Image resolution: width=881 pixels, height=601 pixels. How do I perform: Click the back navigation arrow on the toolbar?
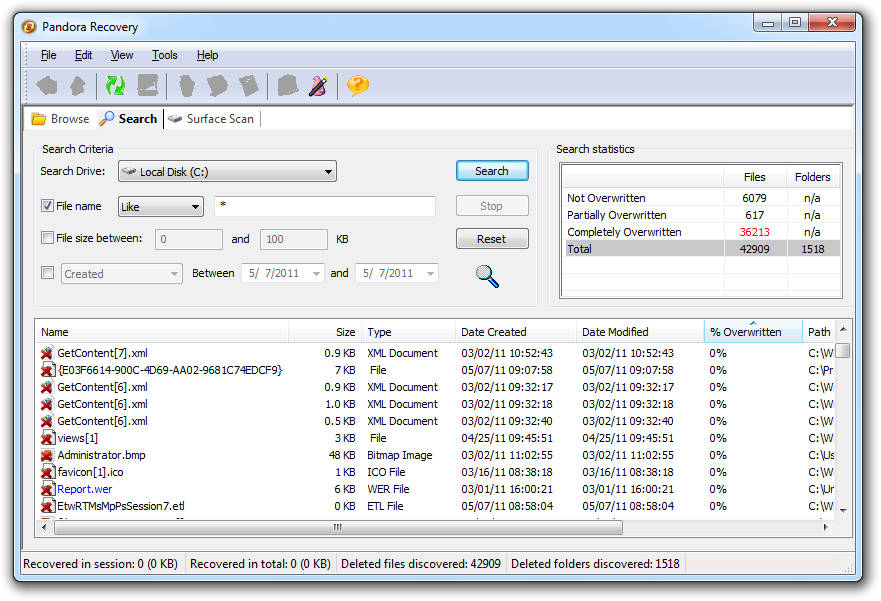47,85
